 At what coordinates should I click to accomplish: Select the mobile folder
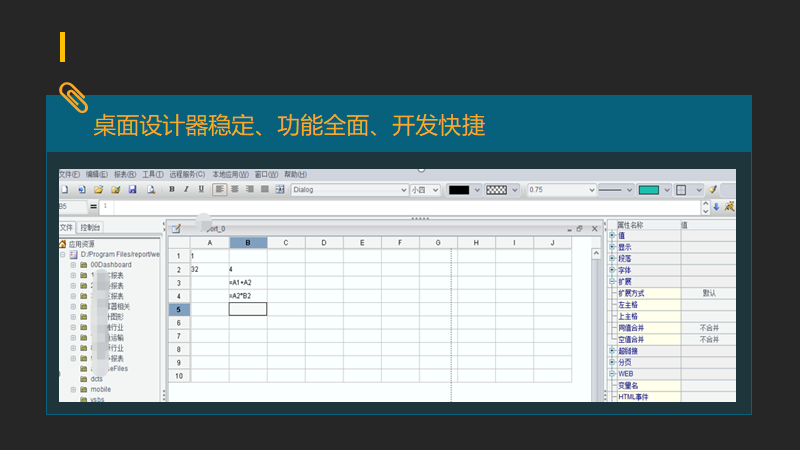(x=101, y=389)
